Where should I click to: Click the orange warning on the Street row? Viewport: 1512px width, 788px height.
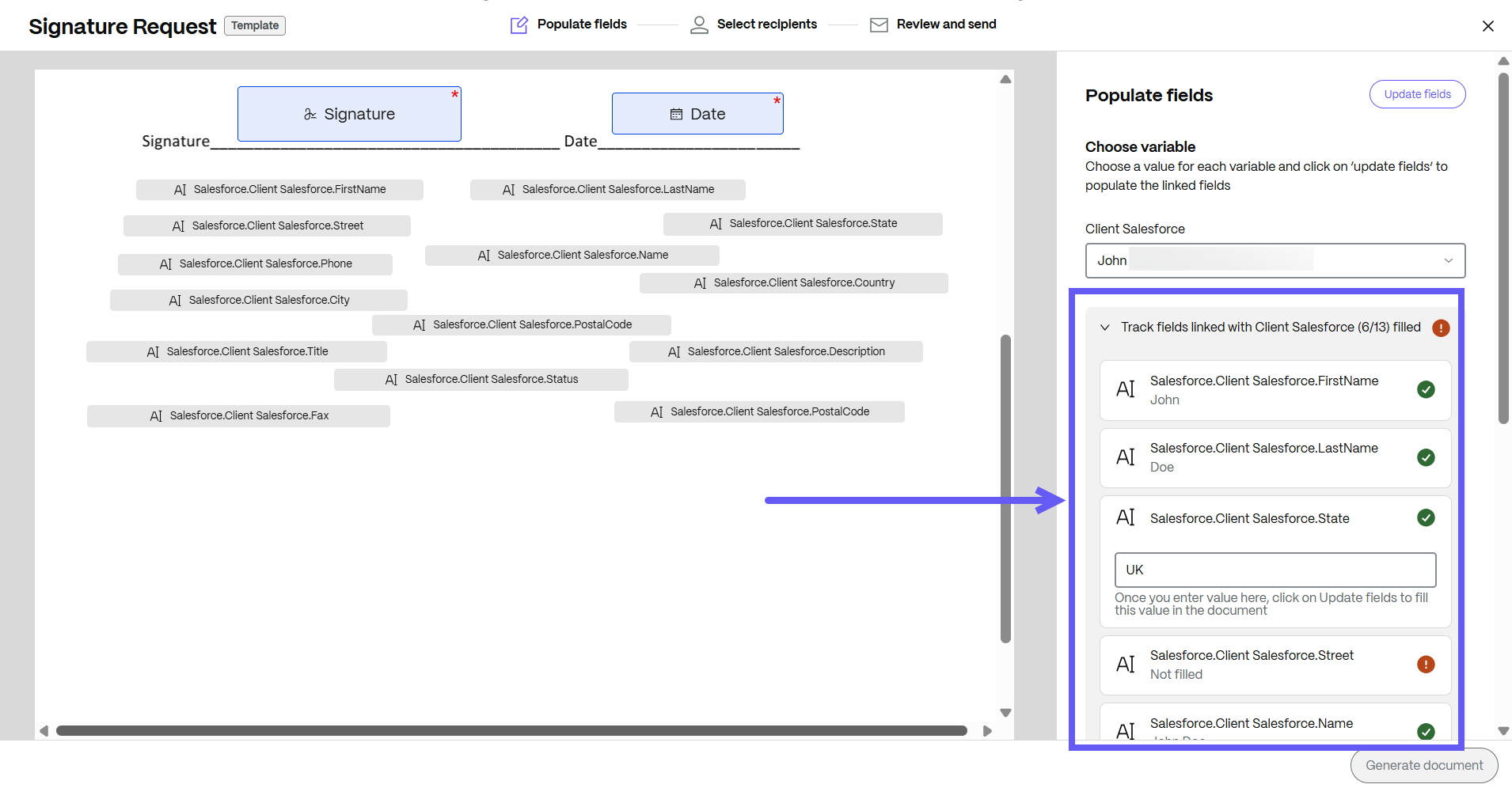pos(1426,665)
